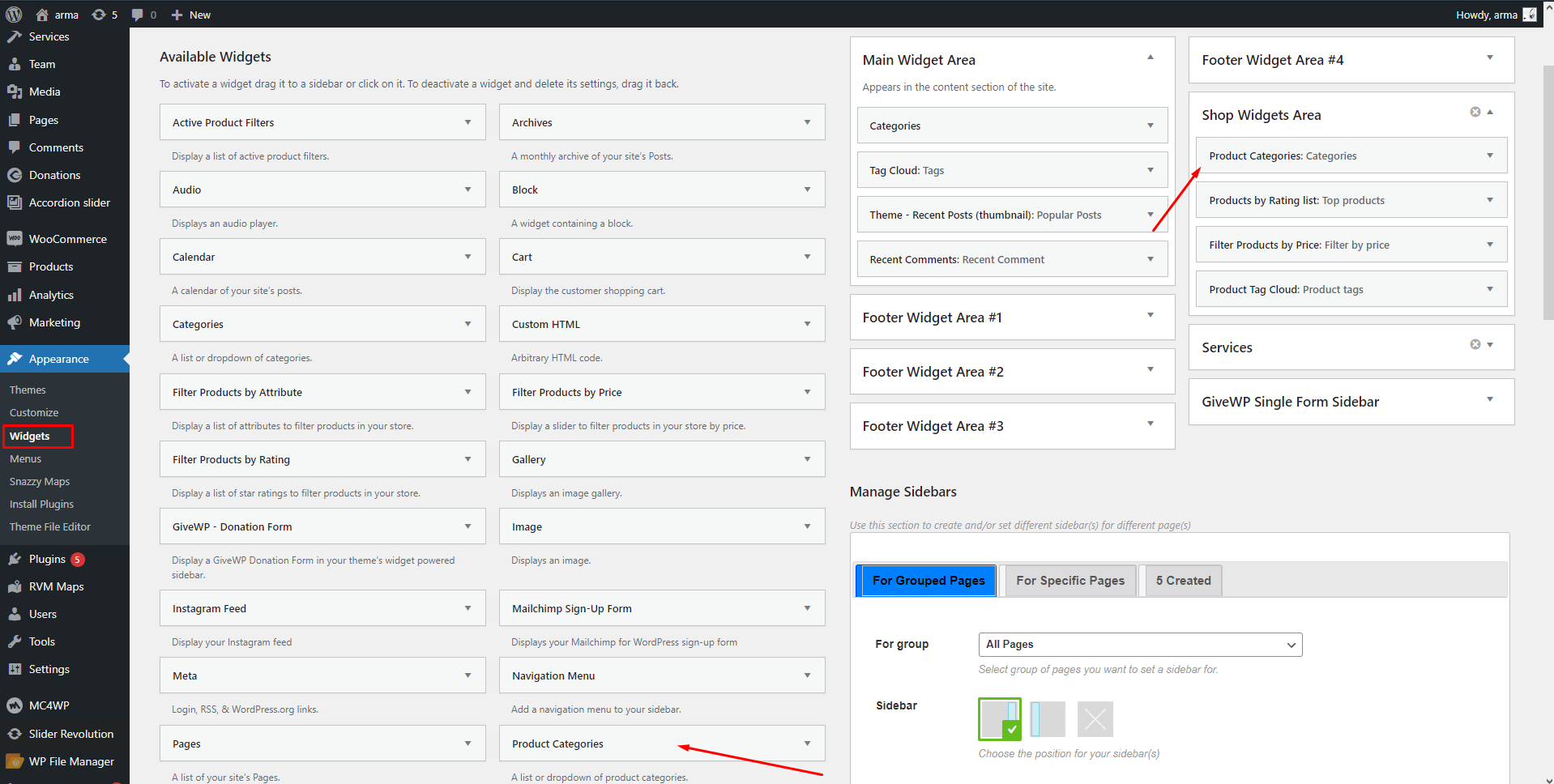
Task: Select the no sidebar position option
Action: click(x=1095, y=719)
